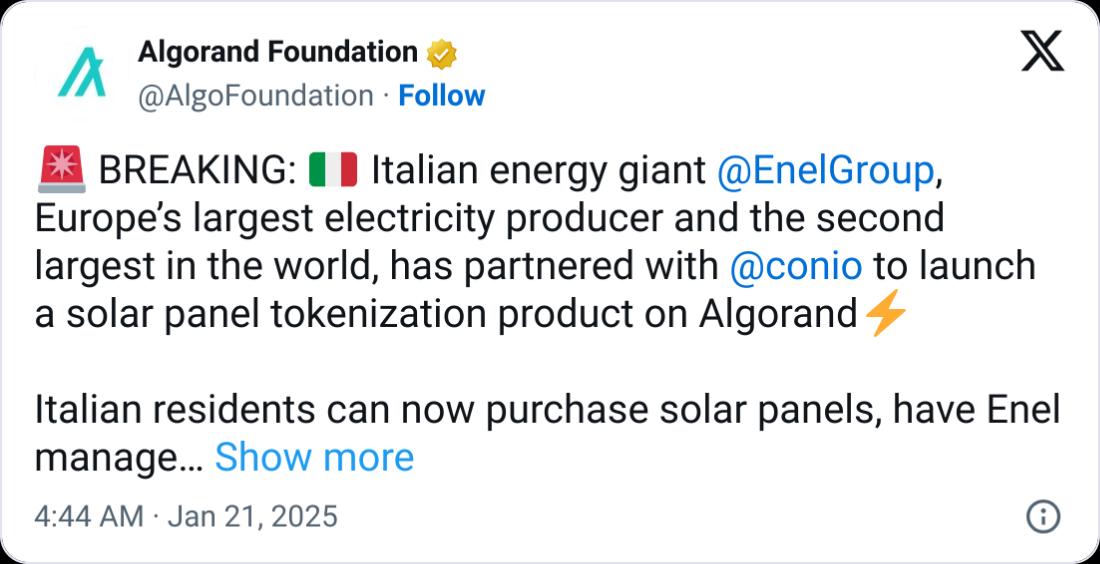
Task: Follow the AlgoFoundation account
Action: point(441,96)
